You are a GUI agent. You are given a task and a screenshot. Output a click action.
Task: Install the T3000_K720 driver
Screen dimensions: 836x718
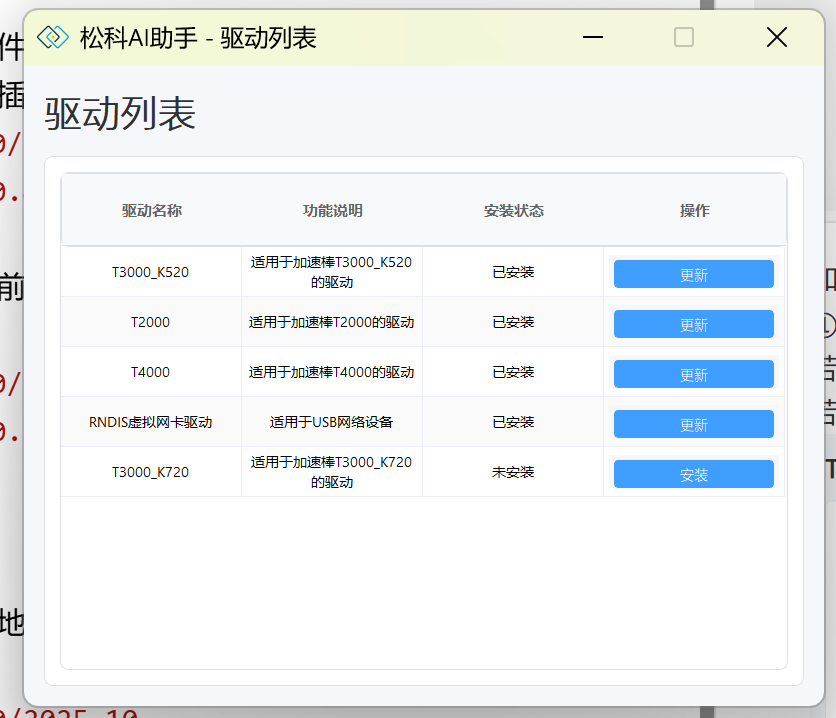693,475
